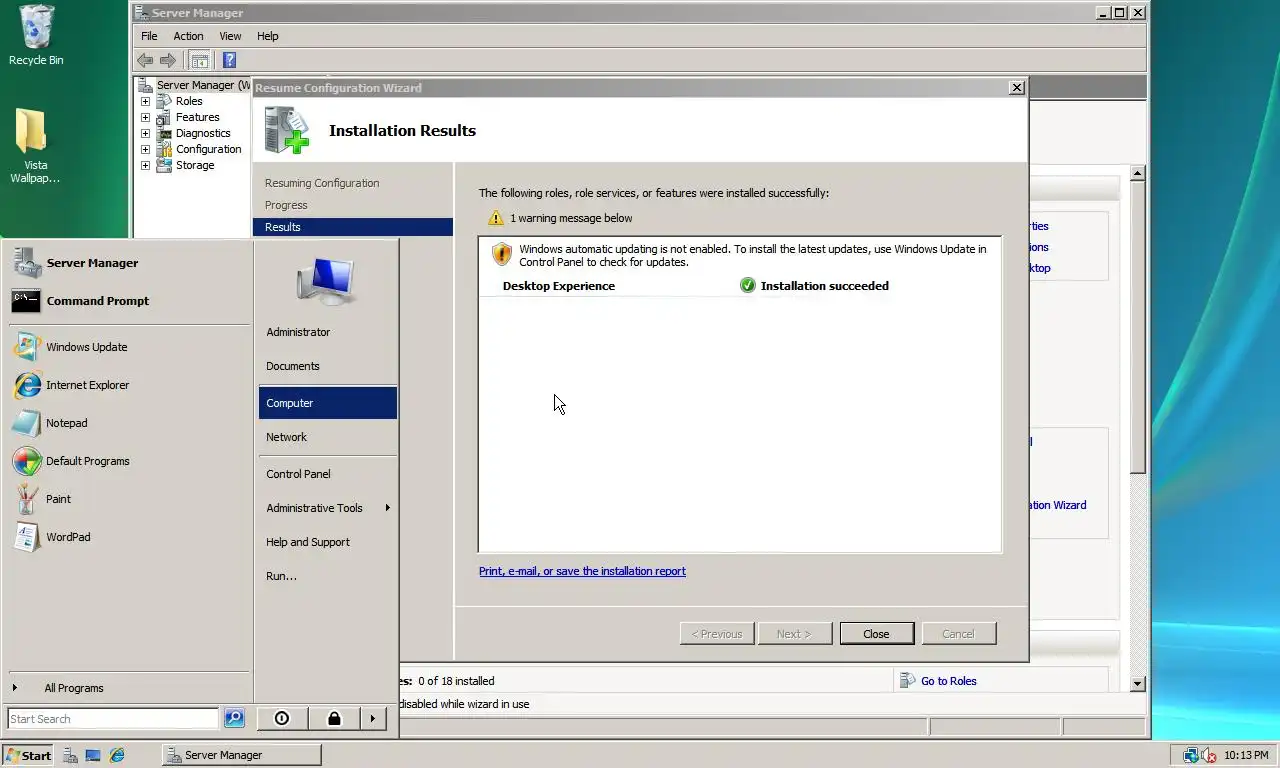The width and height of the screenshot is (1280, 768).
Task: Click Internet Explorer quick launch icon
Action: pos(117,755)
